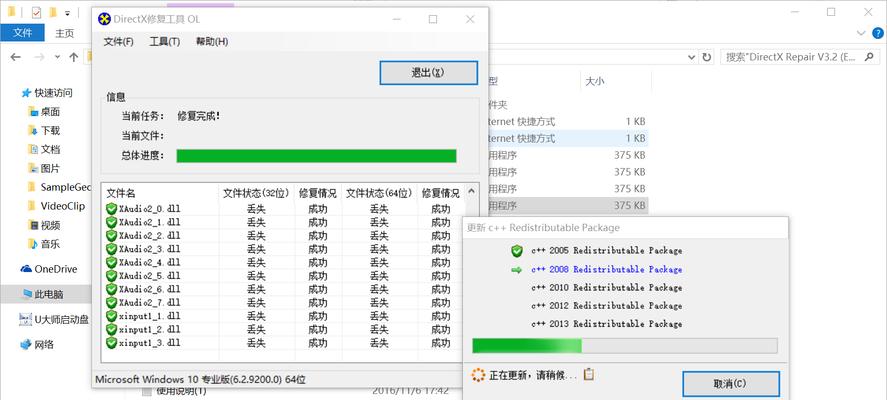Image resolution: width=887 pixels, height=400 pixels.
Task: Select the SampleGeo folder in sidebar
Action: 66,187
